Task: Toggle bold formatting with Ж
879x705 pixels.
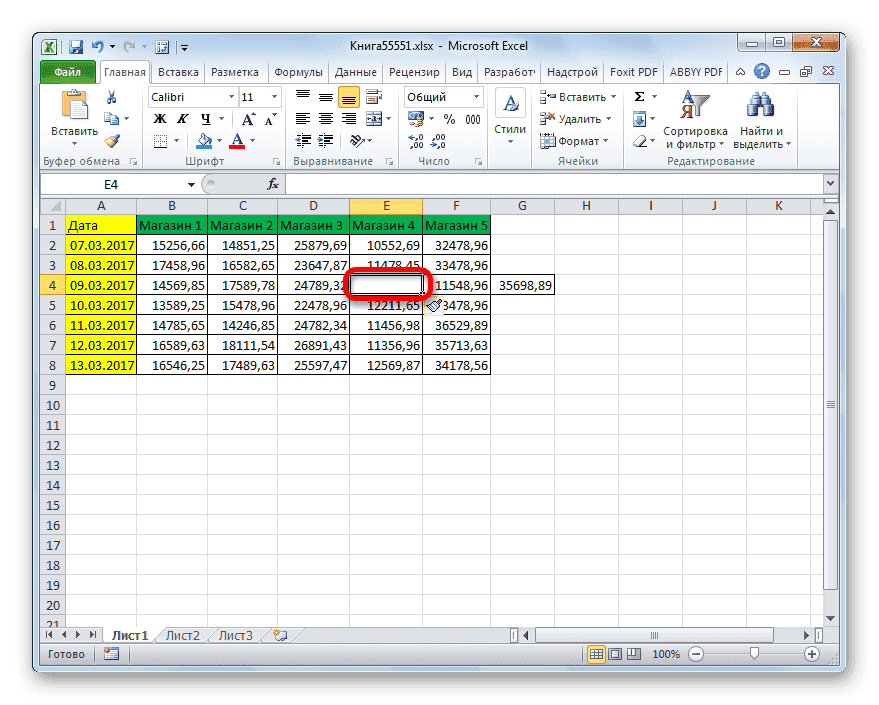Action: 158,118
